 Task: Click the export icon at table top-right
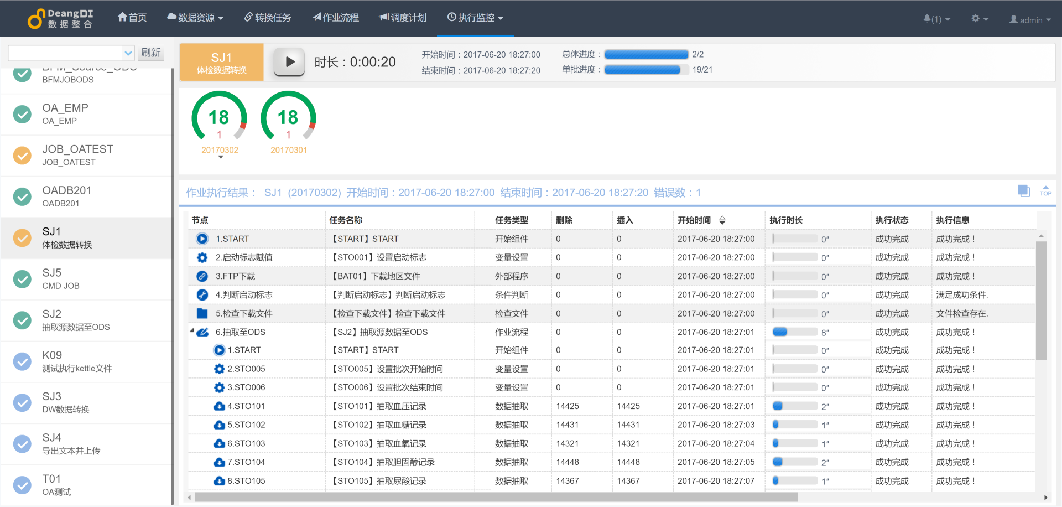click(x=1046, y=190)
